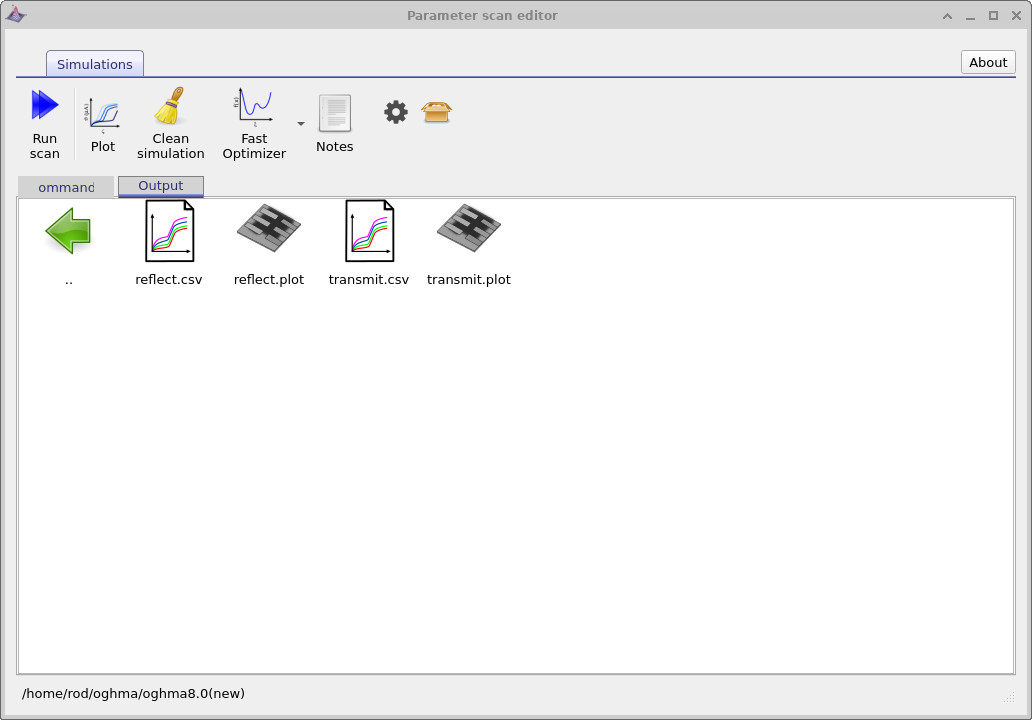Open the reflect.plot file
The width and height of the screenshot is (1032, 720).
click(x=268, y=229)
